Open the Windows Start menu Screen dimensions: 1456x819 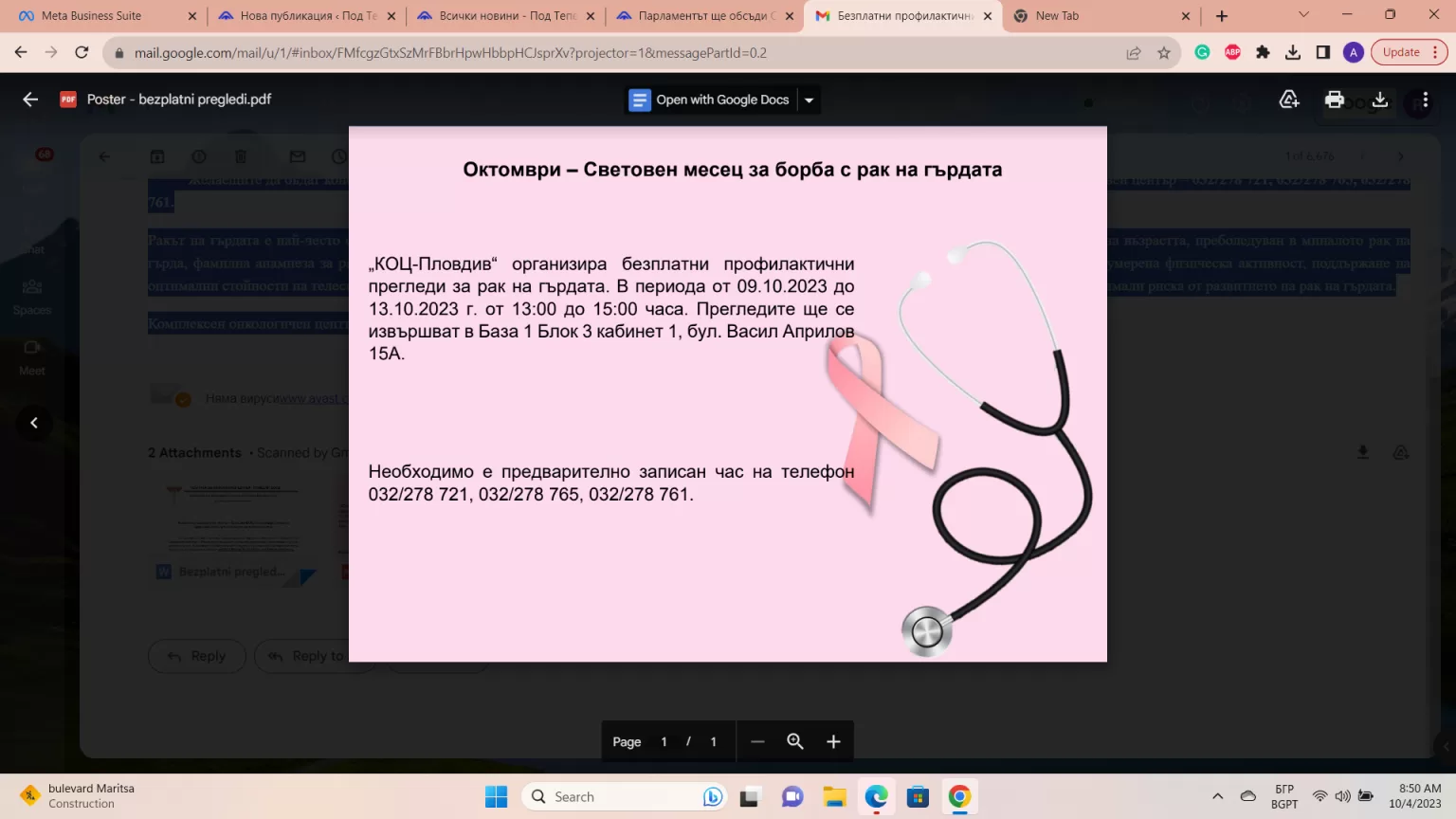coord(496,796)
